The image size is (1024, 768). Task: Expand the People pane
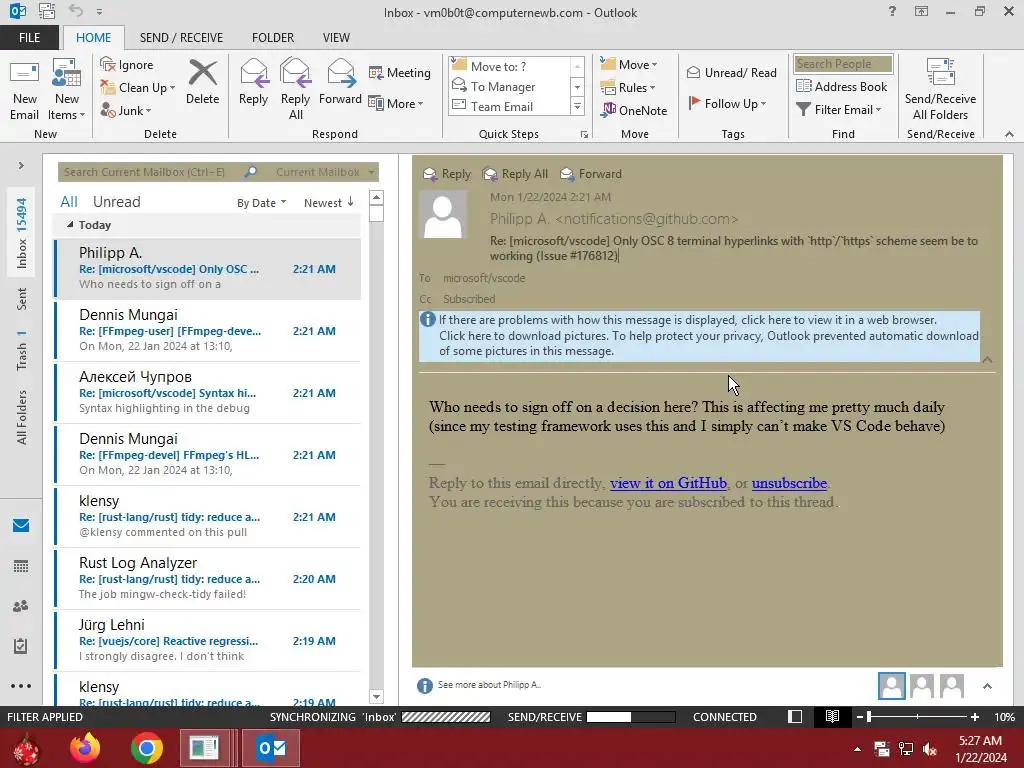pyautogui.click(x=987, y=686)
